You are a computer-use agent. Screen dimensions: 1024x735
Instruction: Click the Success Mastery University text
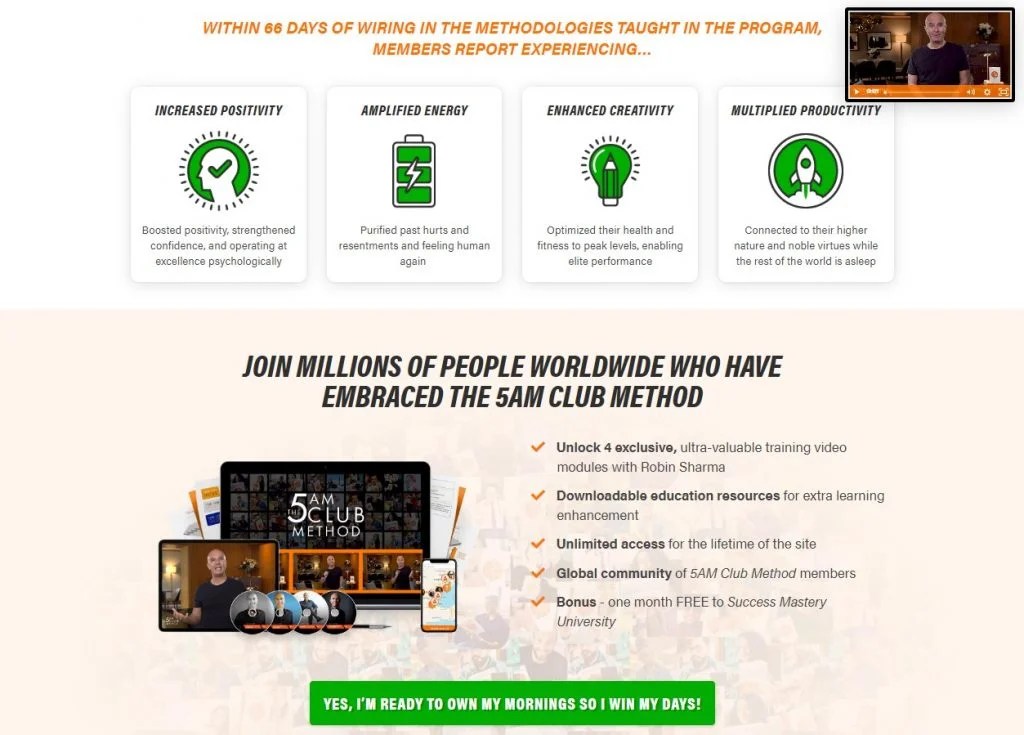pyautogui.click(x=692, y=612)
